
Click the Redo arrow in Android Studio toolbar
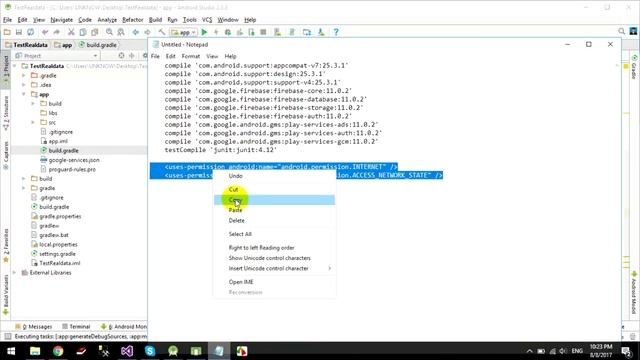(56, 32)
